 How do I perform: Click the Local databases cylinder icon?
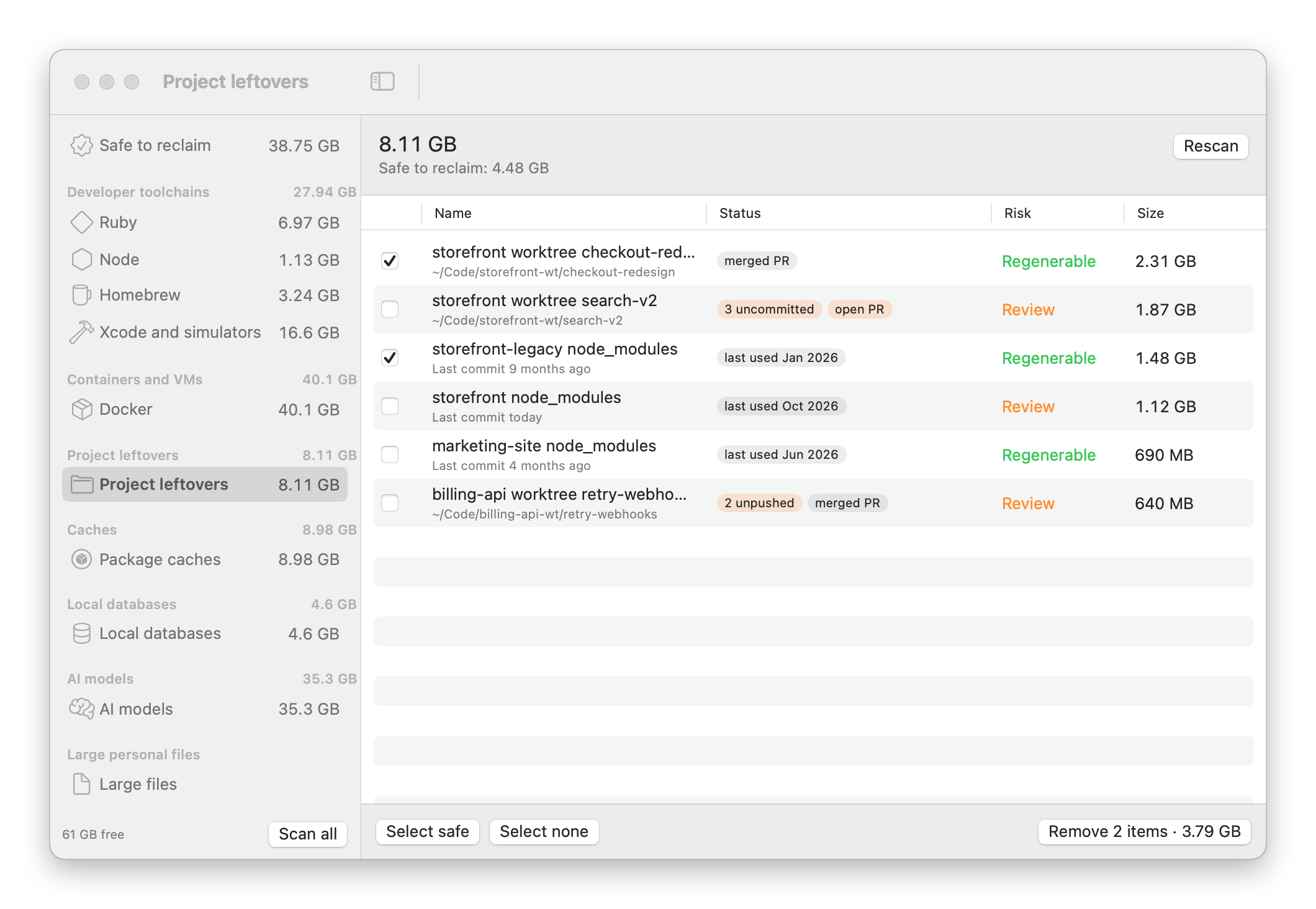[81, 633]
